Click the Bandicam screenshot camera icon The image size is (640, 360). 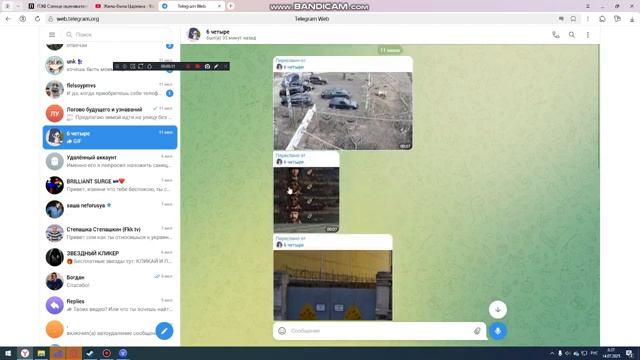pyautogui.click(x=207, y=66)
